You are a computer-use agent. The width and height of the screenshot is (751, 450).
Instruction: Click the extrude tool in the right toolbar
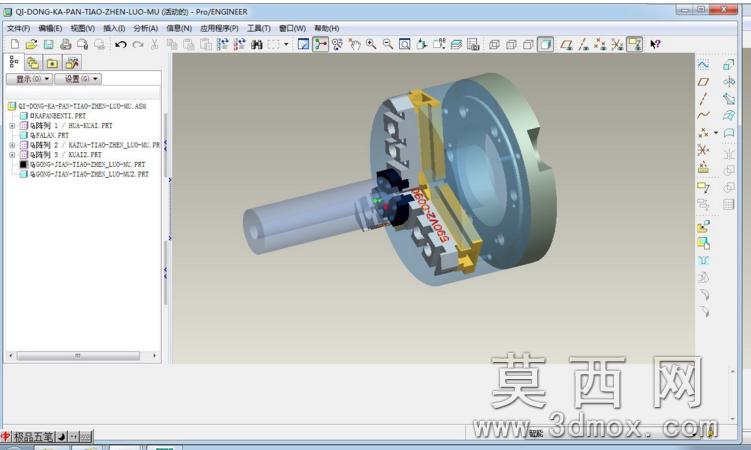[728, 65]
